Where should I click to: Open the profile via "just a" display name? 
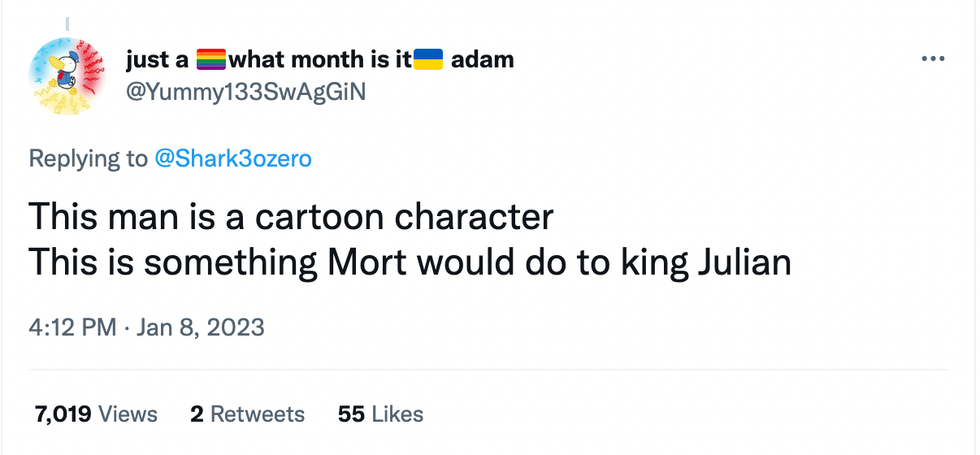157,60
